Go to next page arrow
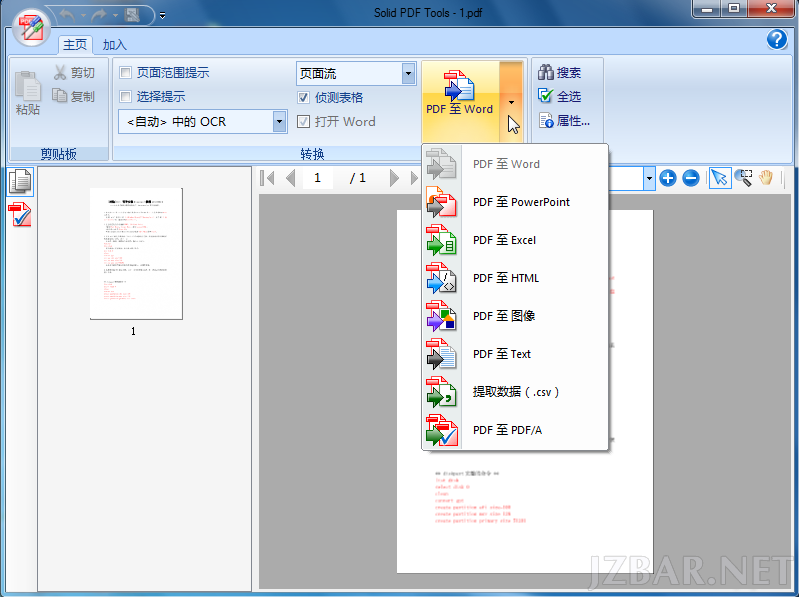 point(393,178)
